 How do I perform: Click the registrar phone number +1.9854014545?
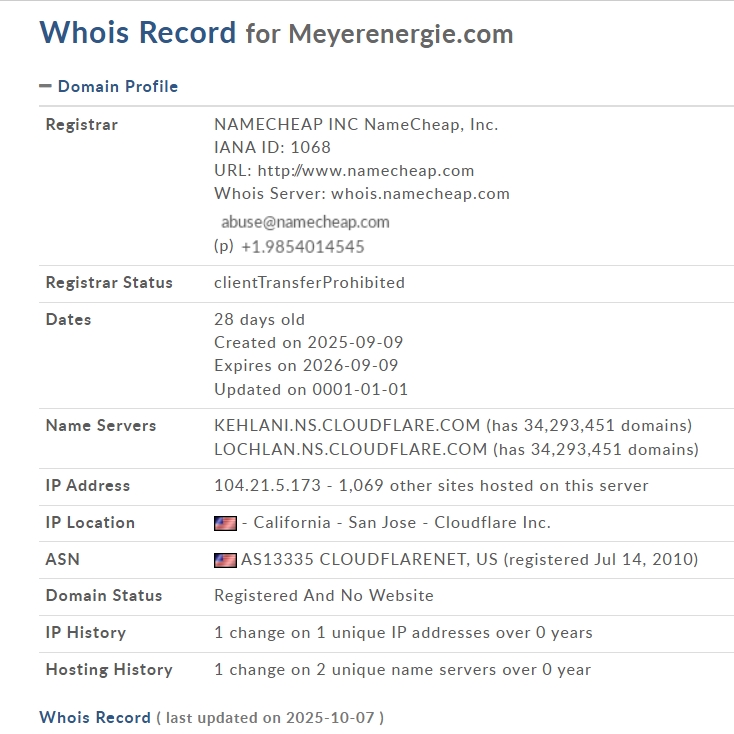(302, 247)
